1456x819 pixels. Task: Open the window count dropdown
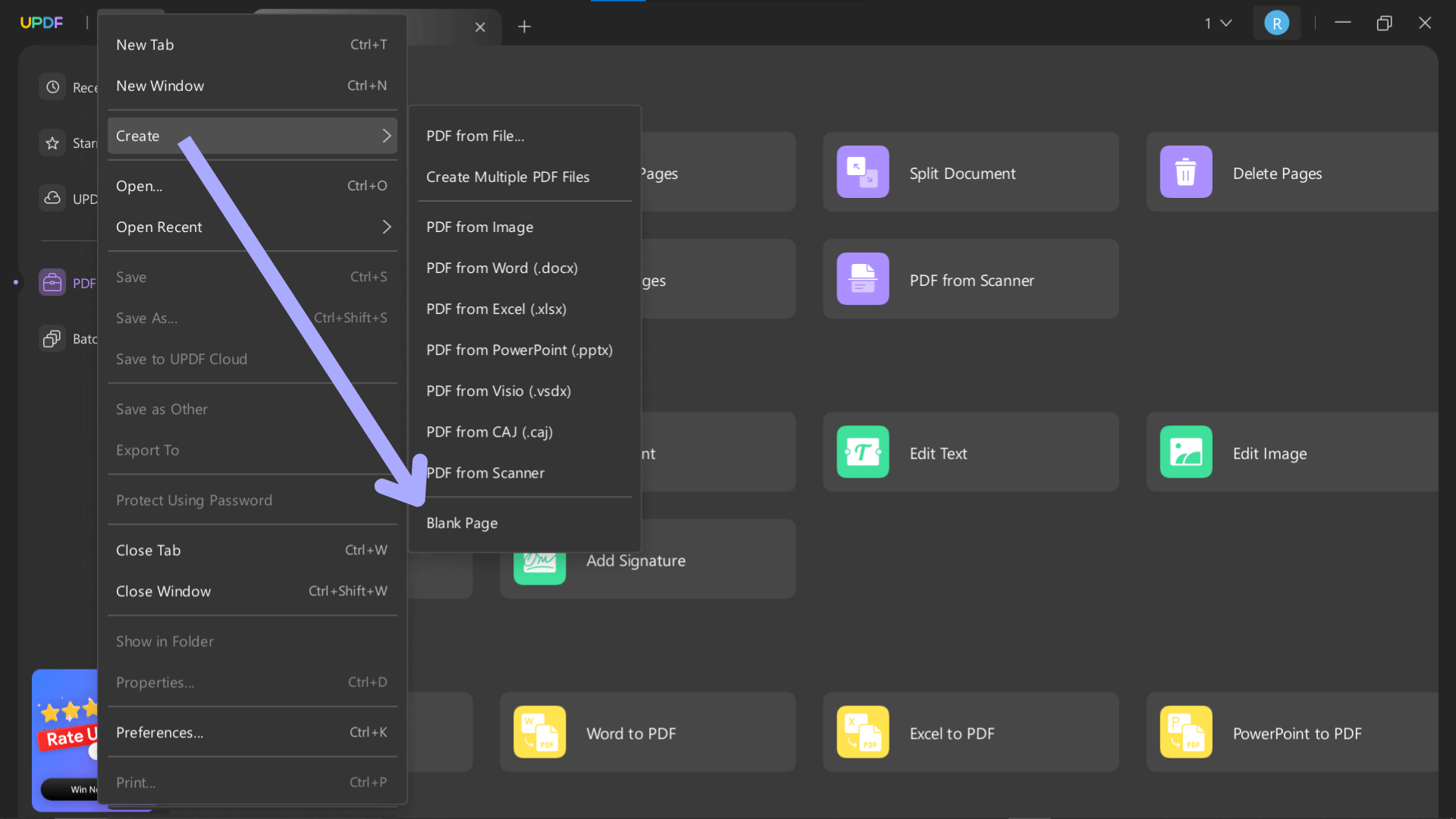point(1217,24)
